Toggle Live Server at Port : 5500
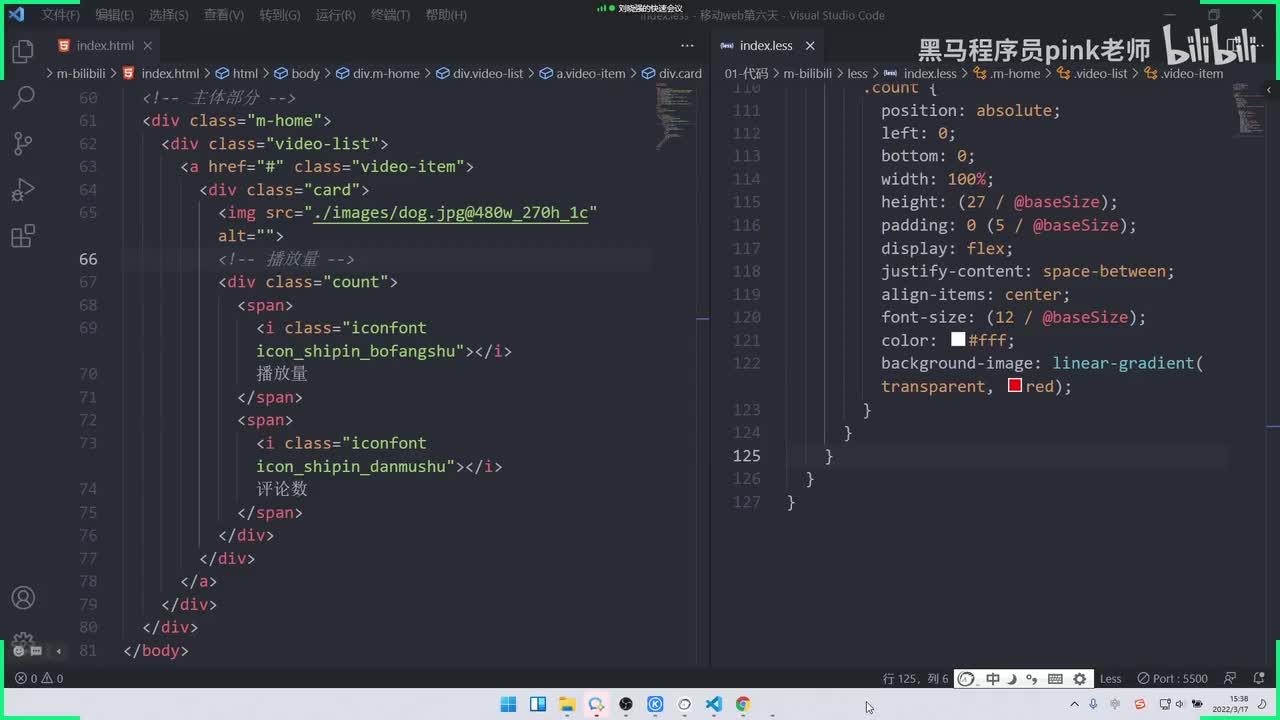This screenshot has height=720, width=1280. point(1173,678)
